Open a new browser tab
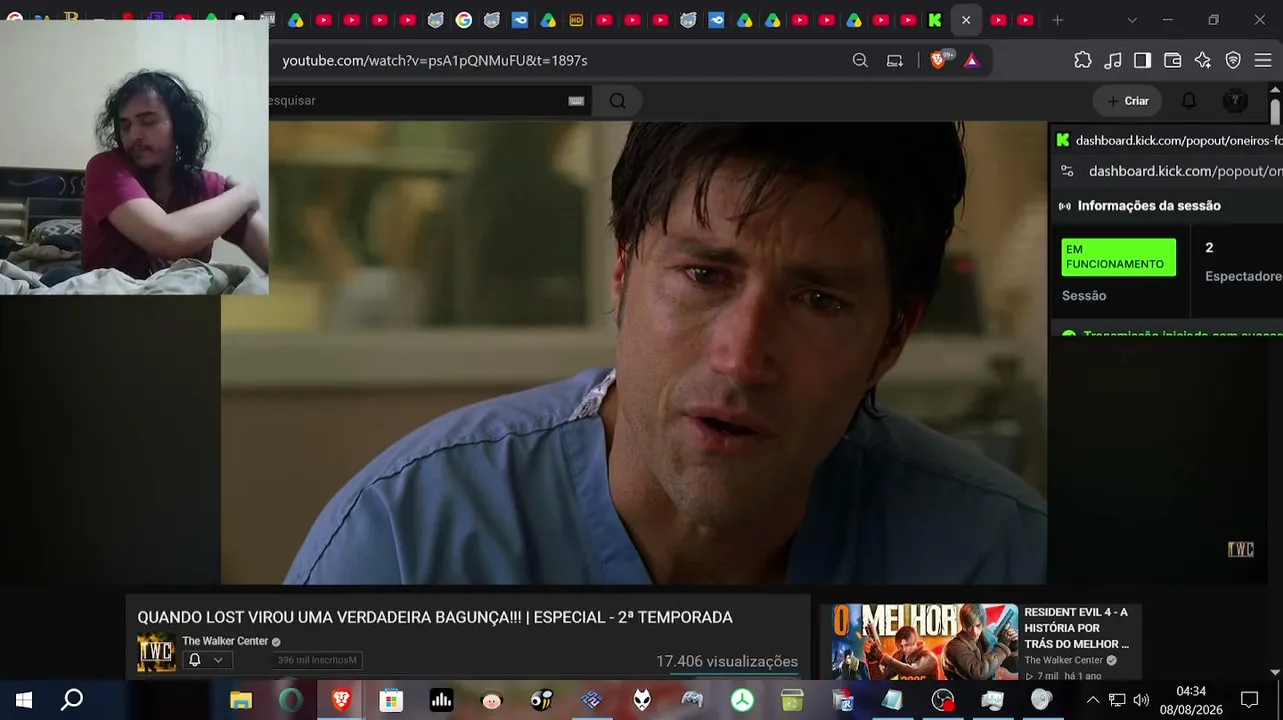The width and height of the screenshot is (1283, 720). 1057,20
